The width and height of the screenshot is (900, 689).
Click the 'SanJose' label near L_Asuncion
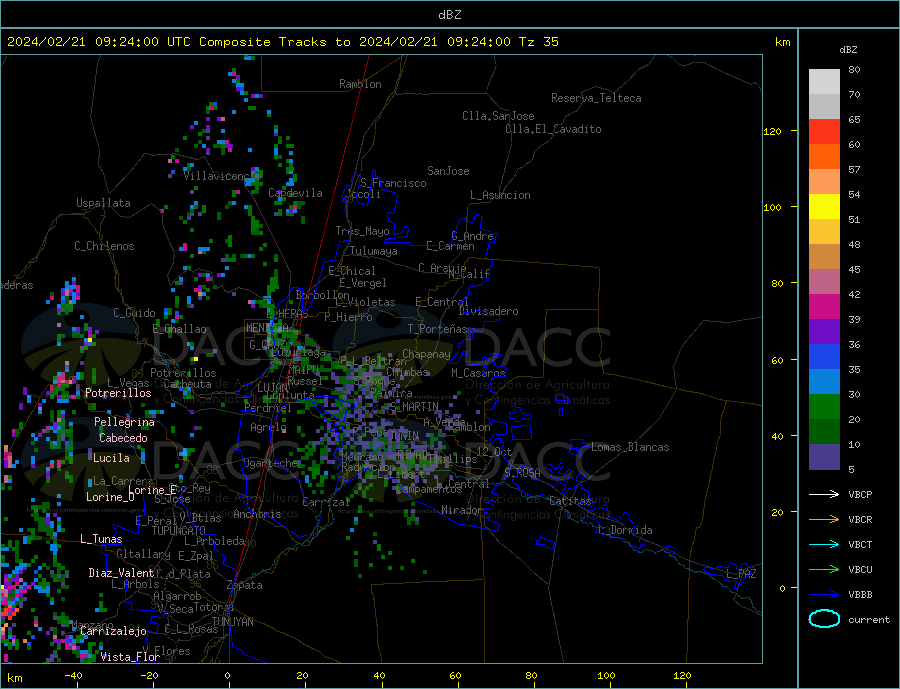(448, 171)
